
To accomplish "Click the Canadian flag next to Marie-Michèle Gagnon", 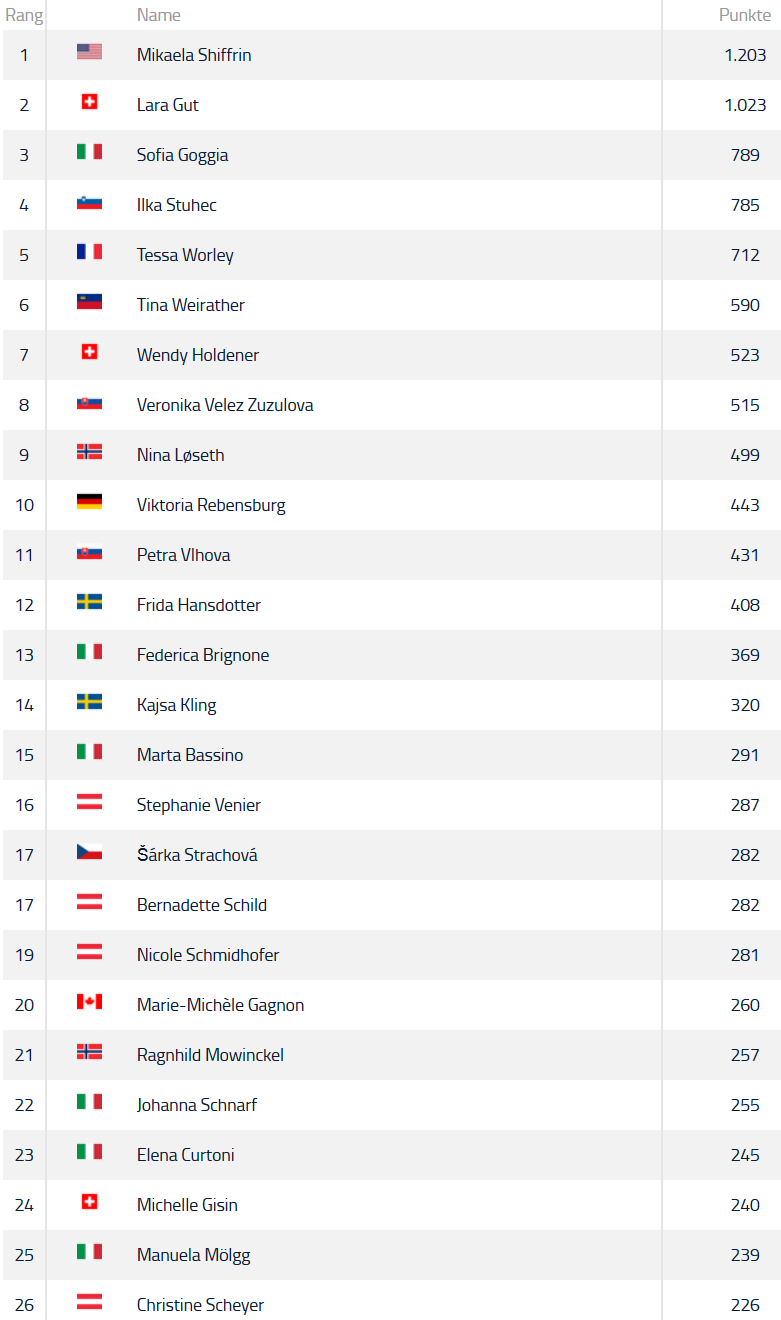I will pos(89,1002).
